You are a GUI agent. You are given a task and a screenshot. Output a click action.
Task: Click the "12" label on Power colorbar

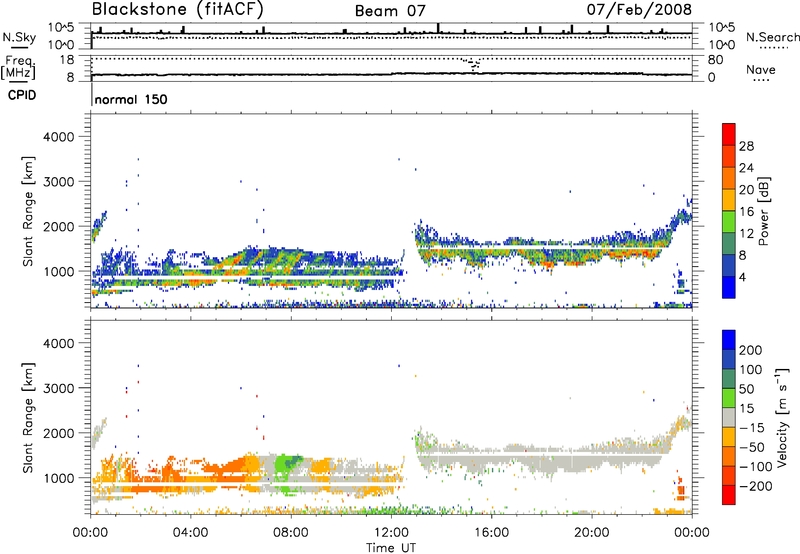[746, 234]
